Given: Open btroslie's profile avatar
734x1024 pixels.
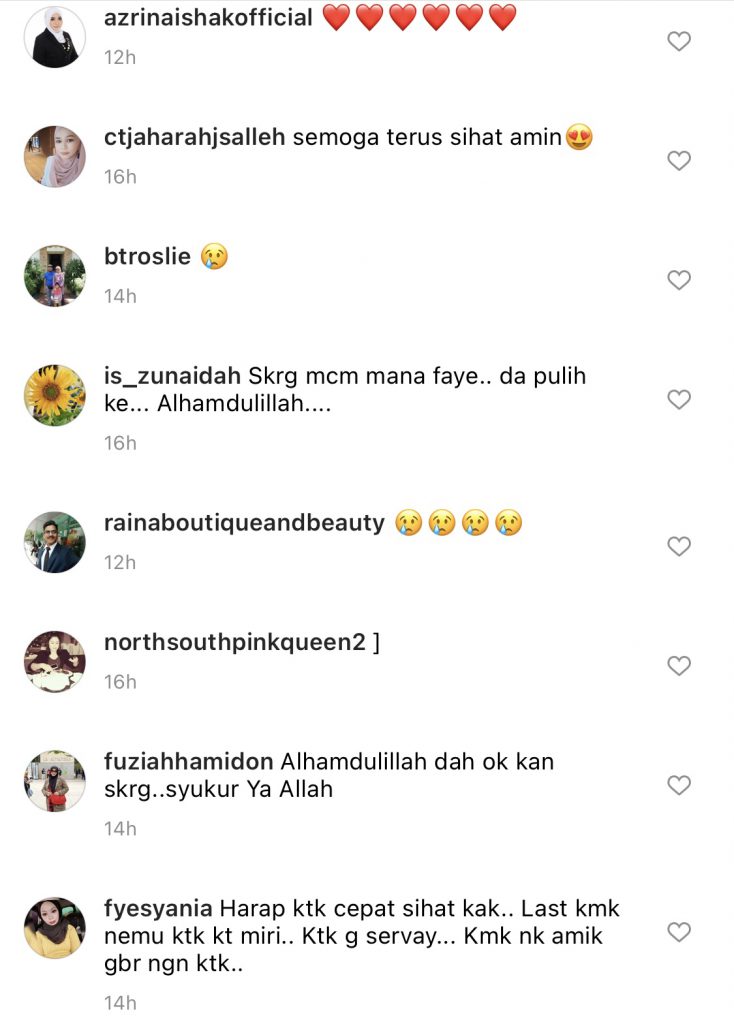Looking at the screenshot, I should pos(55,276).
